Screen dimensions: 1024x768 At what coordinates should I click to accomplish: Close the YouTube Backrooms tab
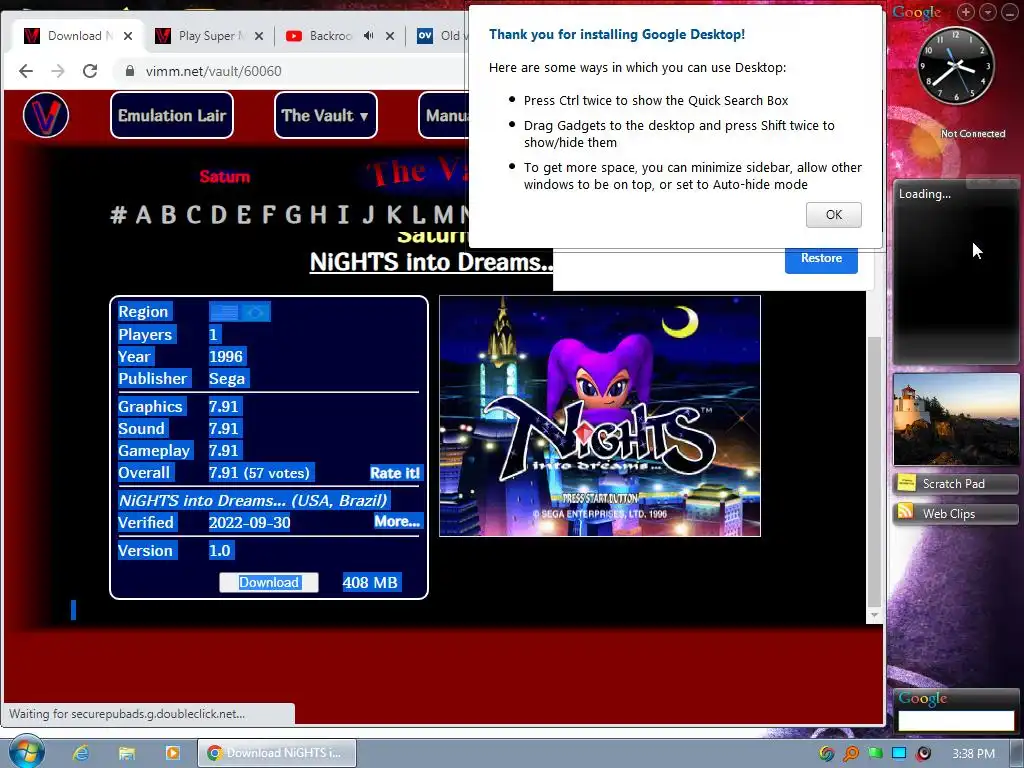(390, 36)
